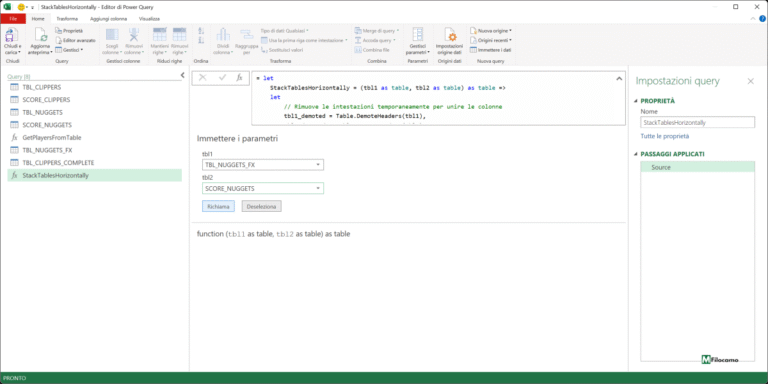Collapse the PASSAGGI APPLICATI section
This screenshot has height=384, width=768.
[x=636, y=154]
